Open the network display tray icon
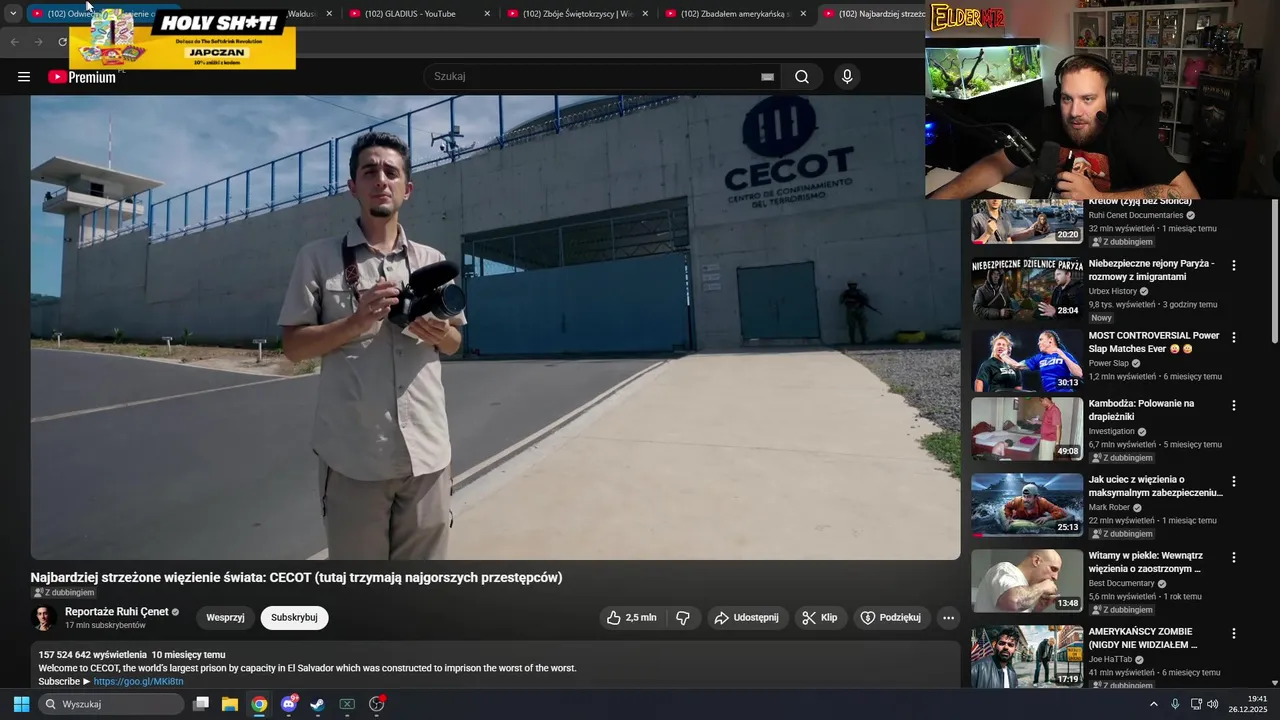 click(1196, 704)
